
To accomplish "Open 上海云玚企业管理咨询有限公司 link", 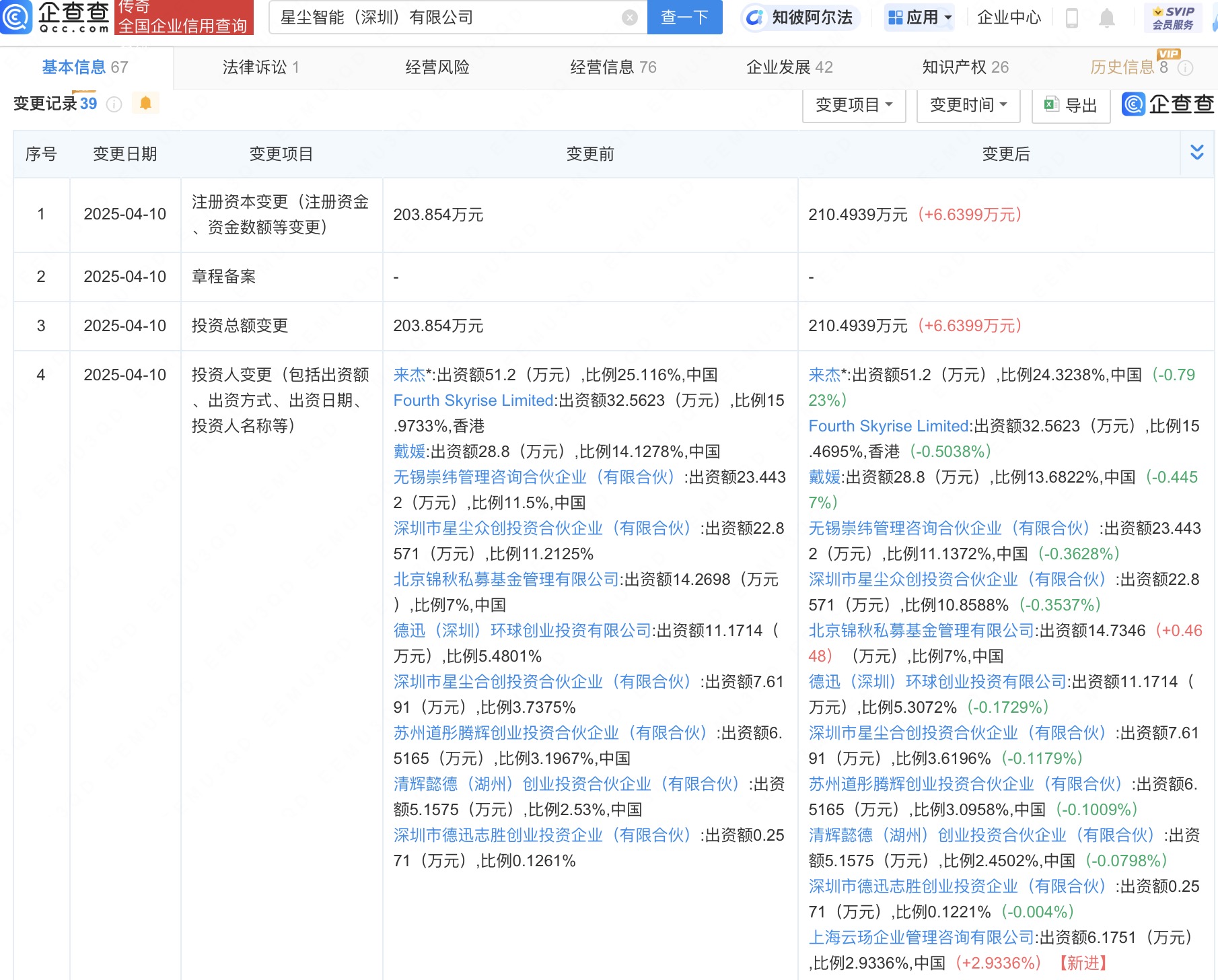I will [x=921, y=938].
